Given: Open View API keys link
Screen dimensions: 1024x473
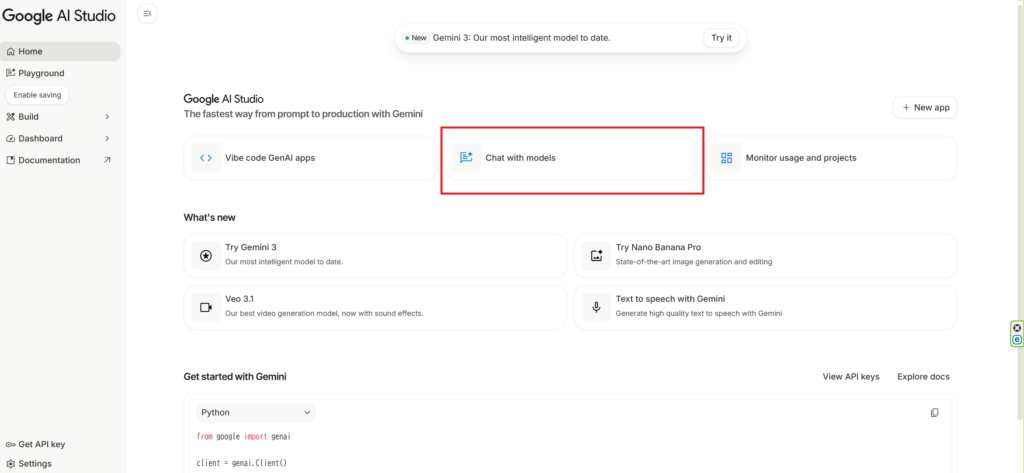Looking at the screenshot, I should pos(850,377).
